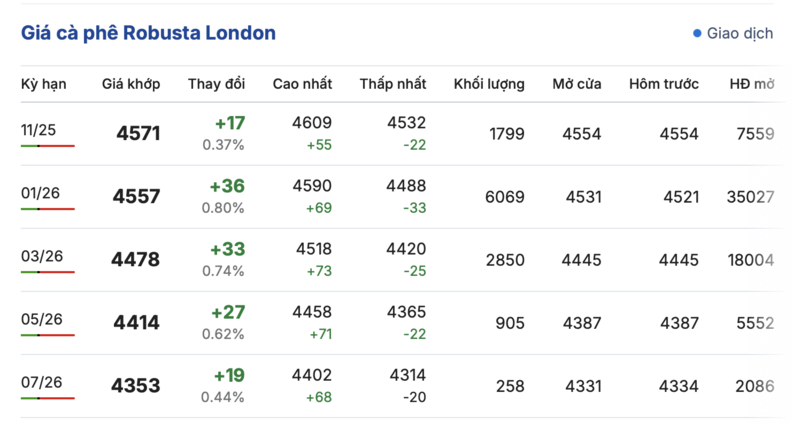Viewport: 800px width, 432px height.
Task: Click the price range bar under 03/26
Action: pyautogui.click(x=48, y=272)
